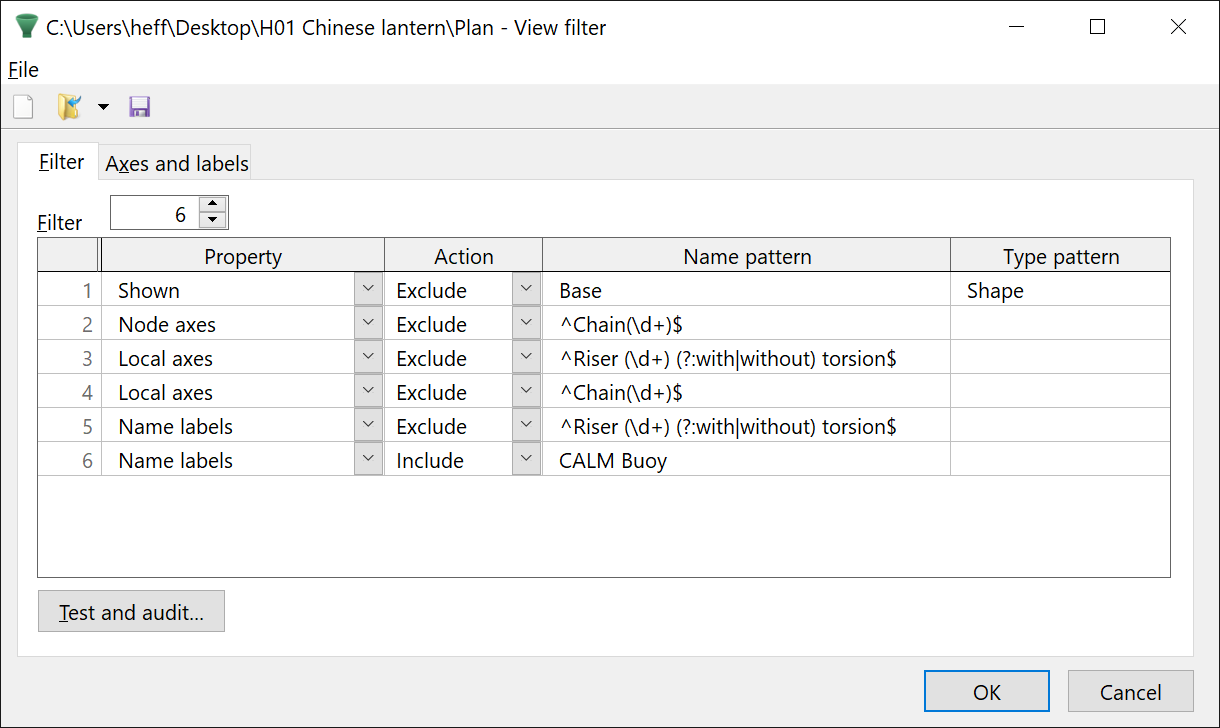The width and height of the screenshot is (1220, 728).
Task: Expand the Open icon's dropdown arrow
Action: (103, 107)
